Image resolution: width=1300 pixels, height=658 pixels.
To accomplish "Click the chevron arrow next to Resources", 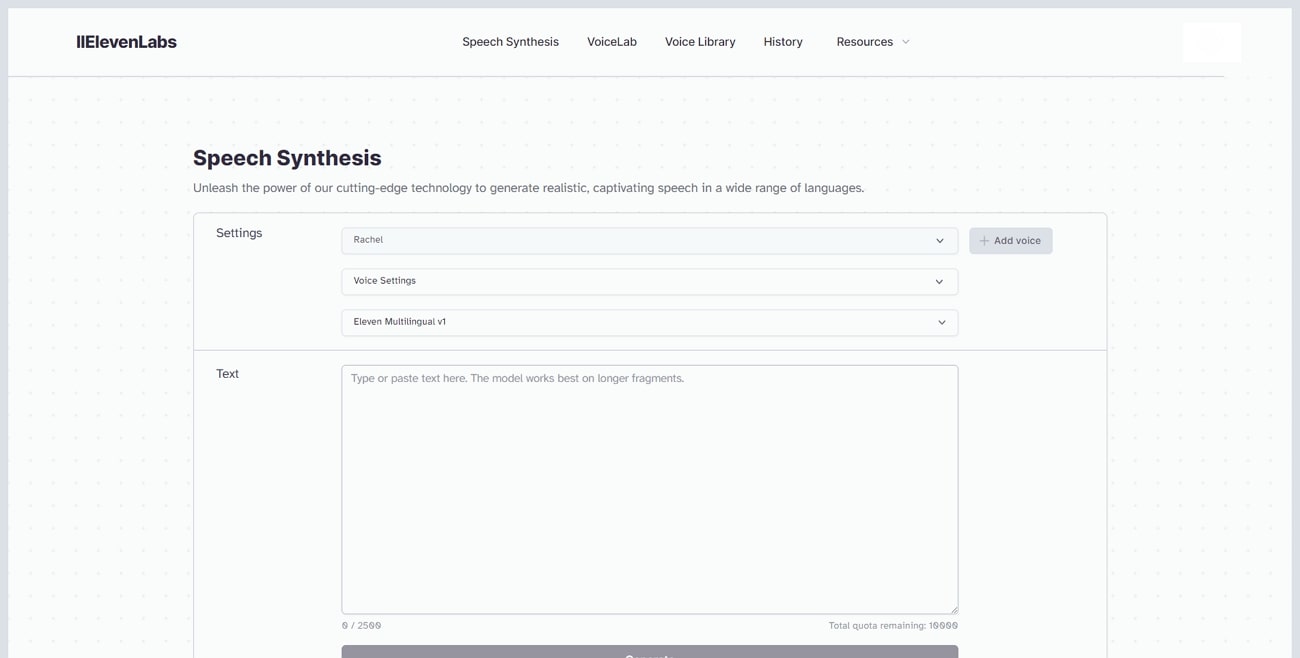I will tap(906, 42).
